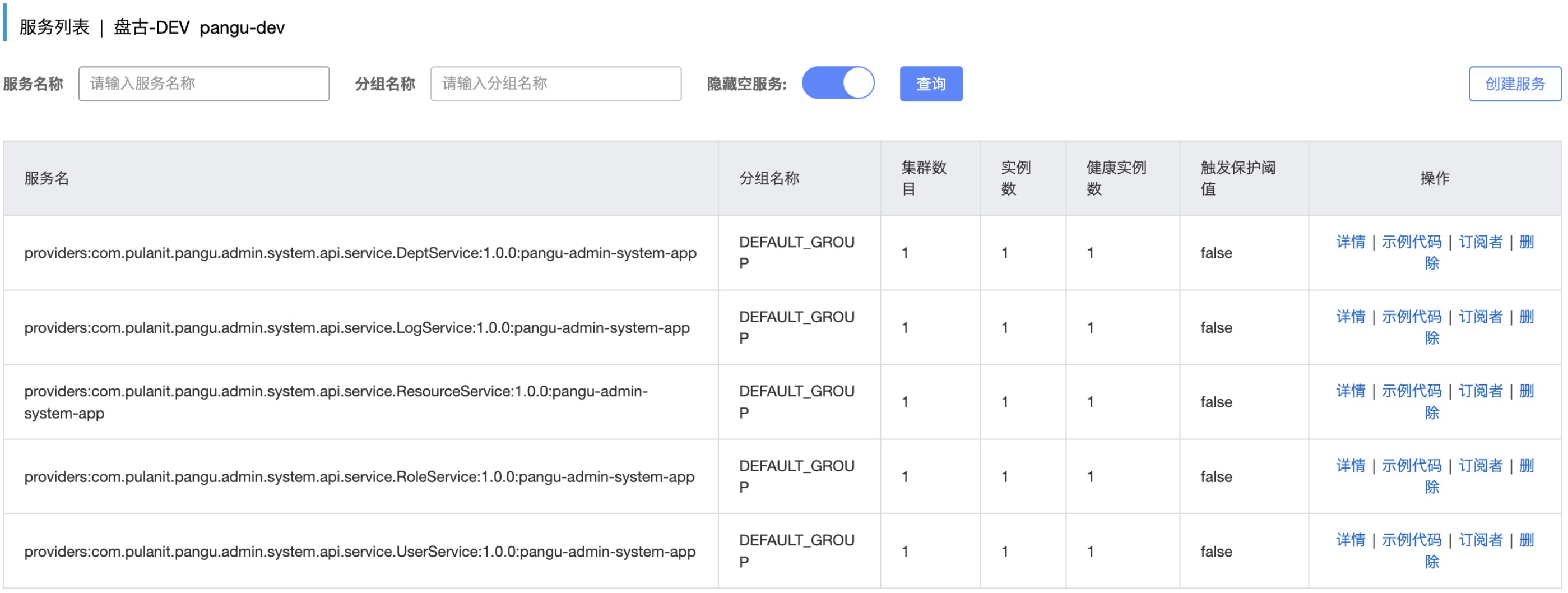Open 订阅者 for the UserService row
The image size is (1568, 593).
(1481, 541)
